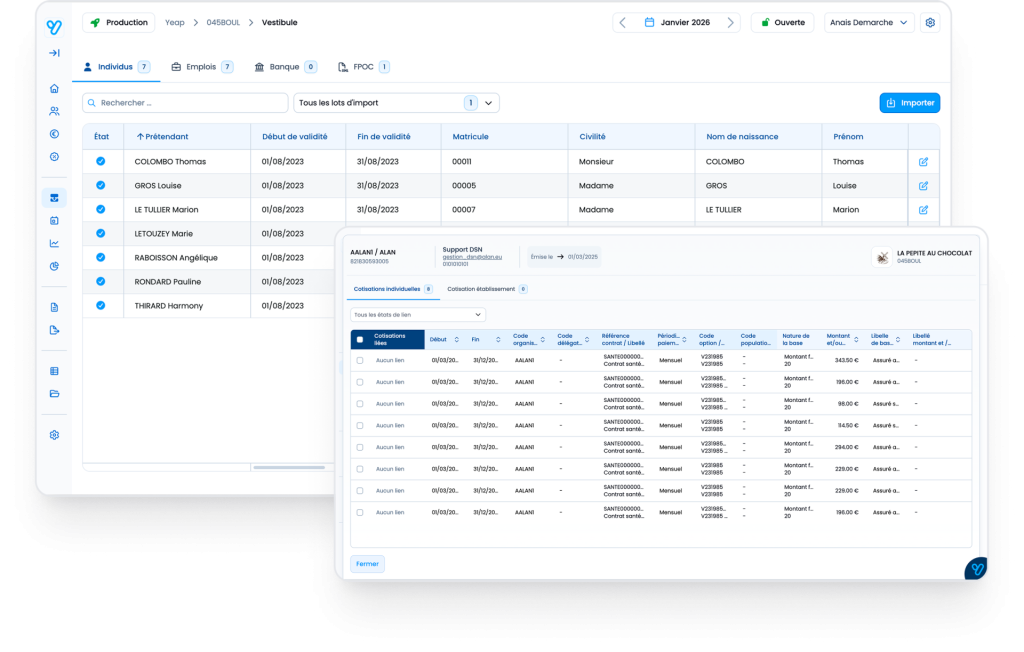Edit the COLOMBO Thomas row
The width and height of the screenshot is (1024, 652).
[923, 161]
